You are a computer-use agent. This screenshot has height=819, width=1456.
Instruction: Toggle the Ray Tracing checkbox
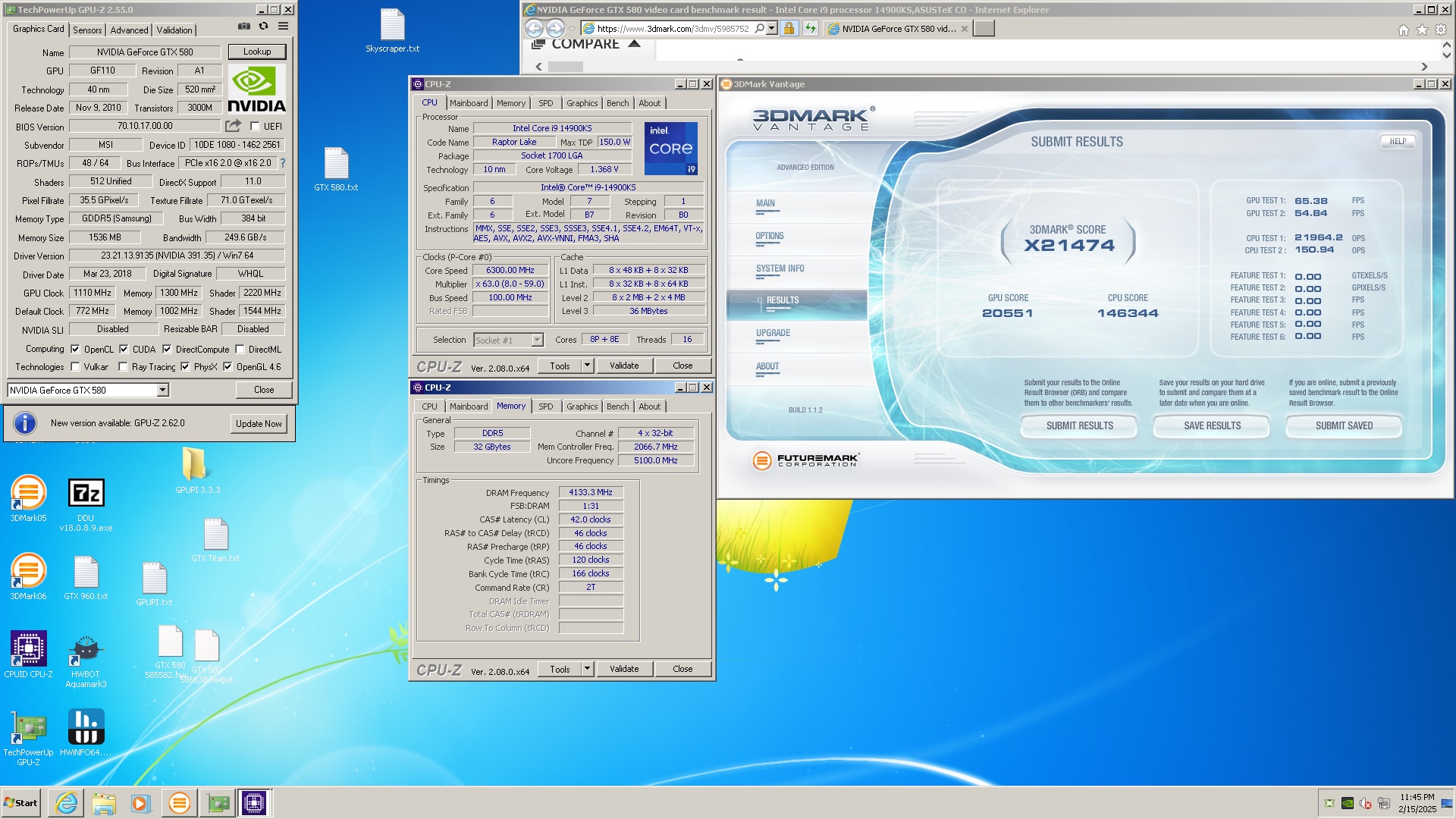pos(123,367)
